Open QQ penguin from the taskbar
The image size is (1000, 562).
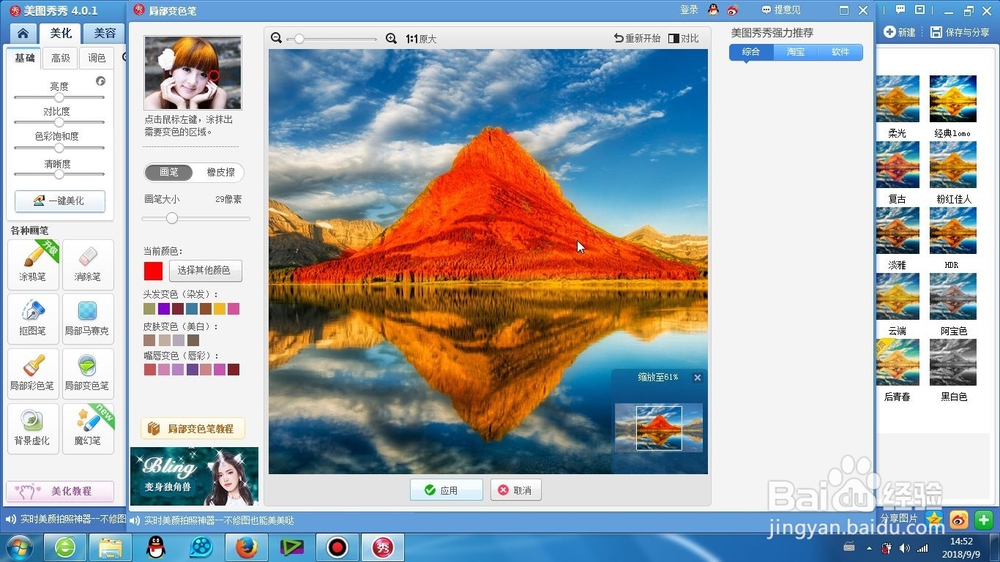tap(156, 547)
